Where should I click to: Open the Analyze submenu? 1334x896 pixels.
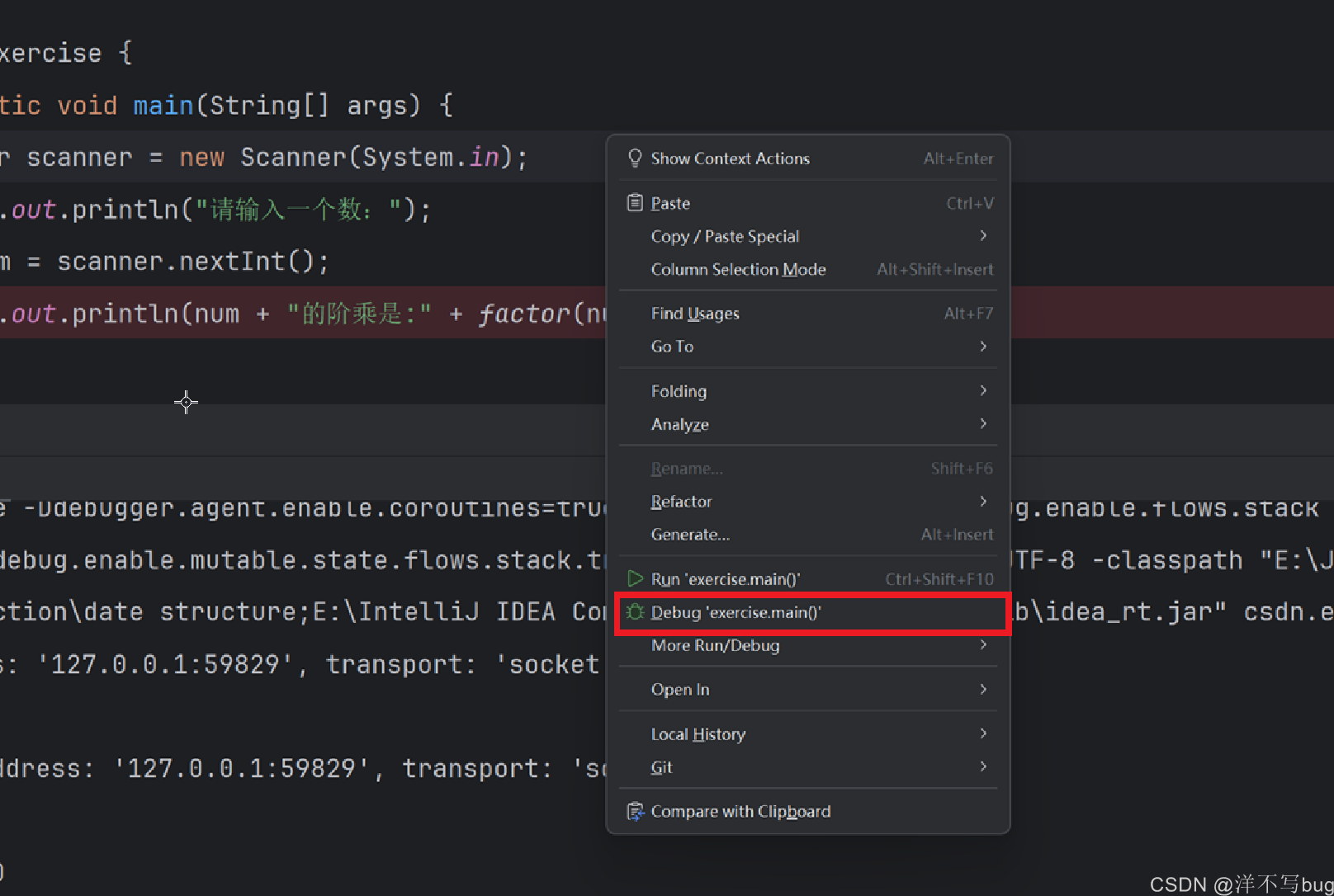[808, 424]
